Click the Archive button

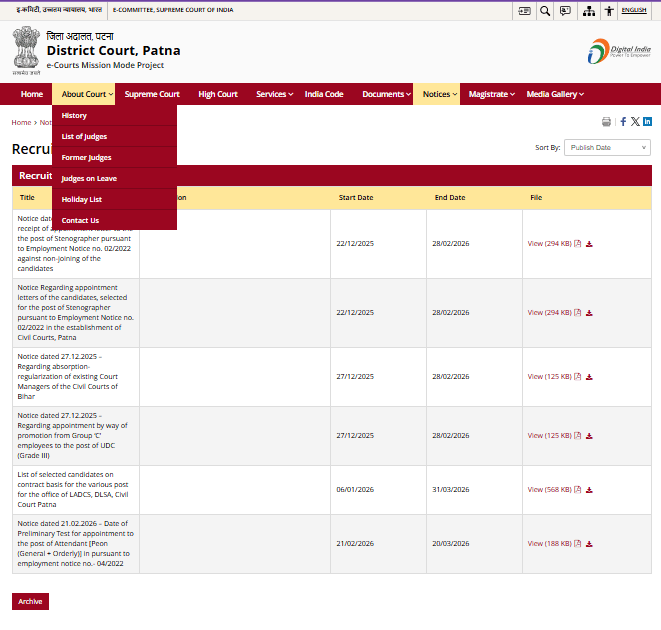pyautogui.click(x=30, y=601)
